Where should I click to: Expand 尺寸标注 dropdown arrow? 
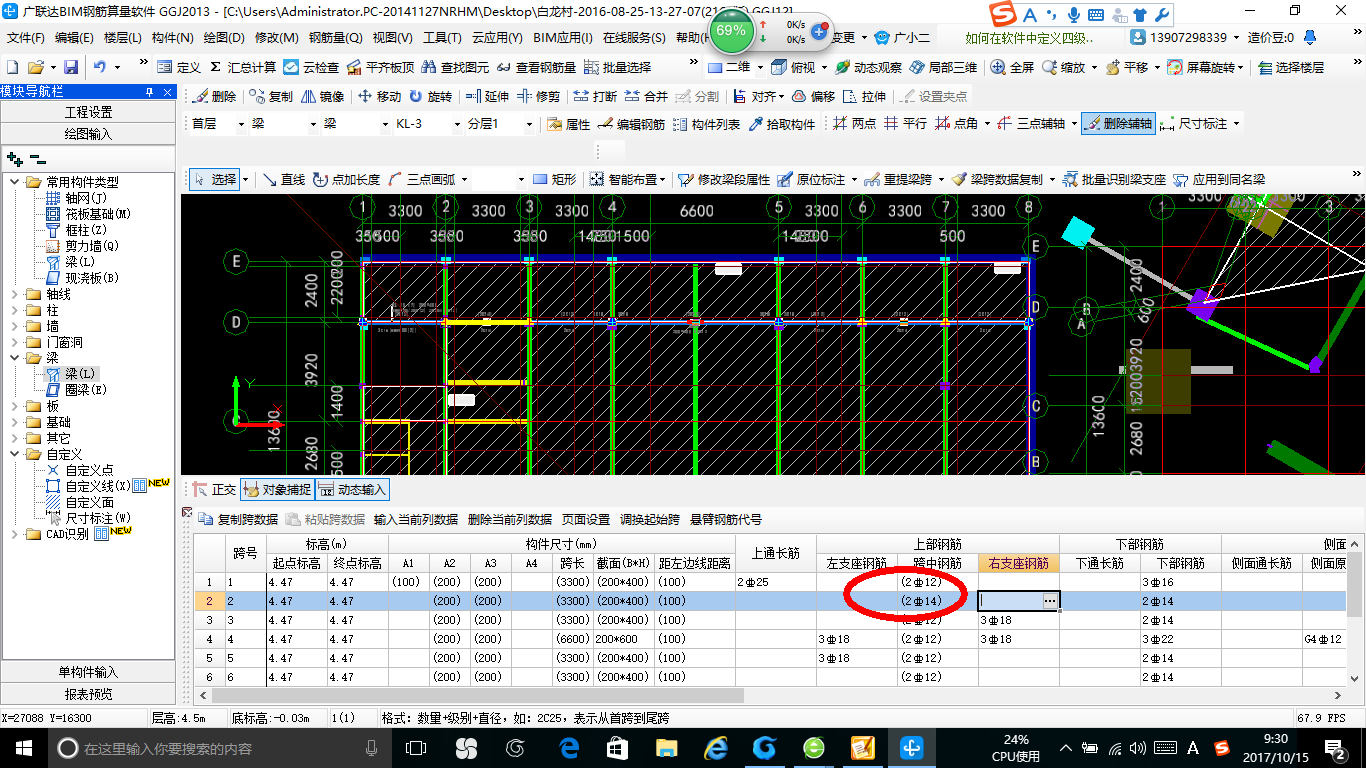tap(1237, 124)
